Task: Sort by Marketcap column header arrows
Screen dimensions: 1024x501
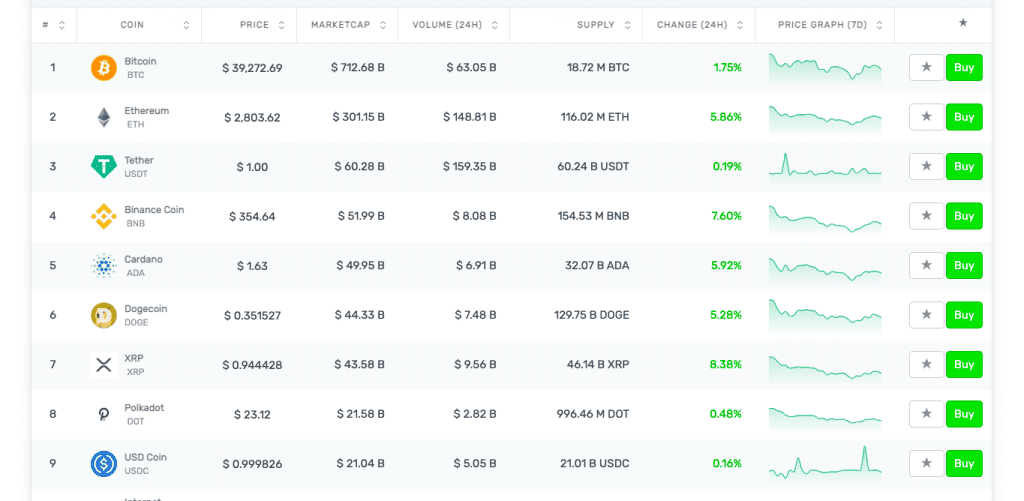Action: [382, 25]
